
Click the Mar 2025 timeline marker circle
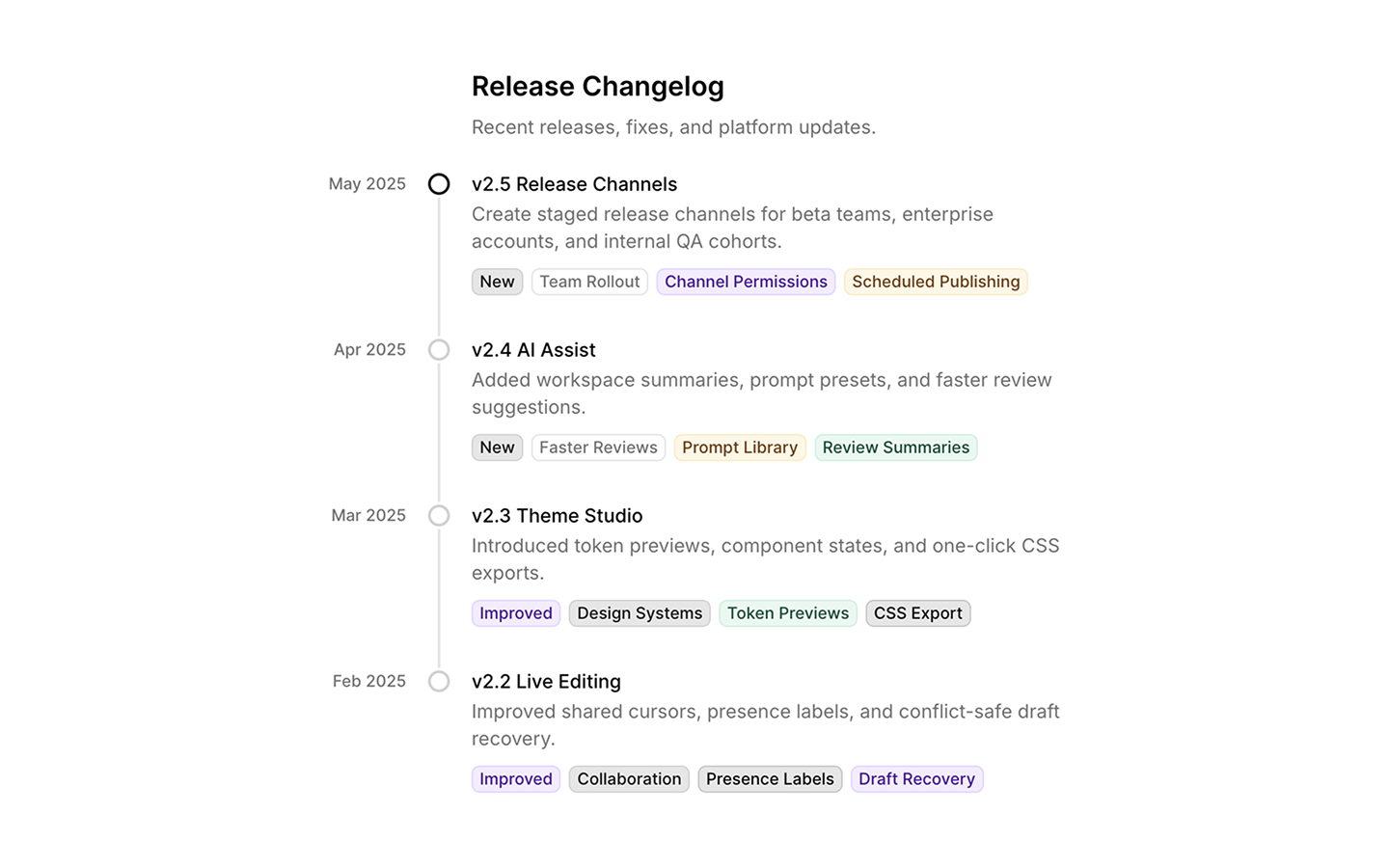(x=439, y=516)
